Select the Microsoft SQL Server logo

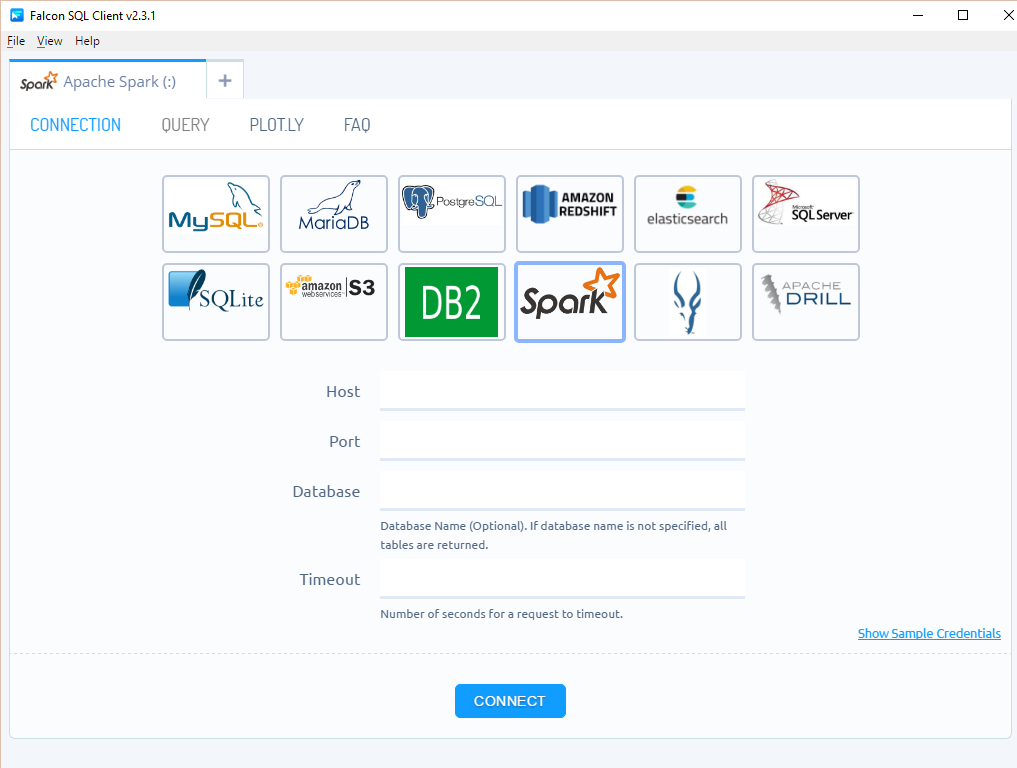click(x=806, y=214)
